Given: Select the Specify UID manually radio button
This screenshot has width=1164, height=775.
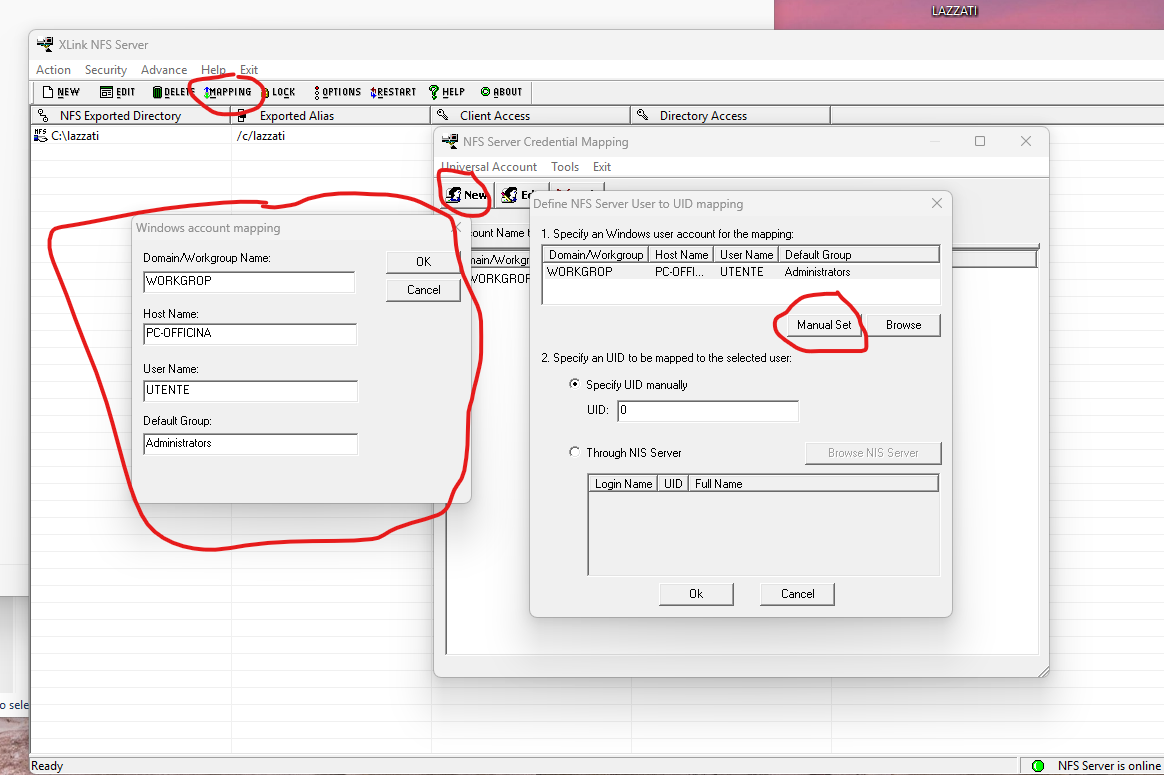Looking at the screenshot, I should point(574,384).
